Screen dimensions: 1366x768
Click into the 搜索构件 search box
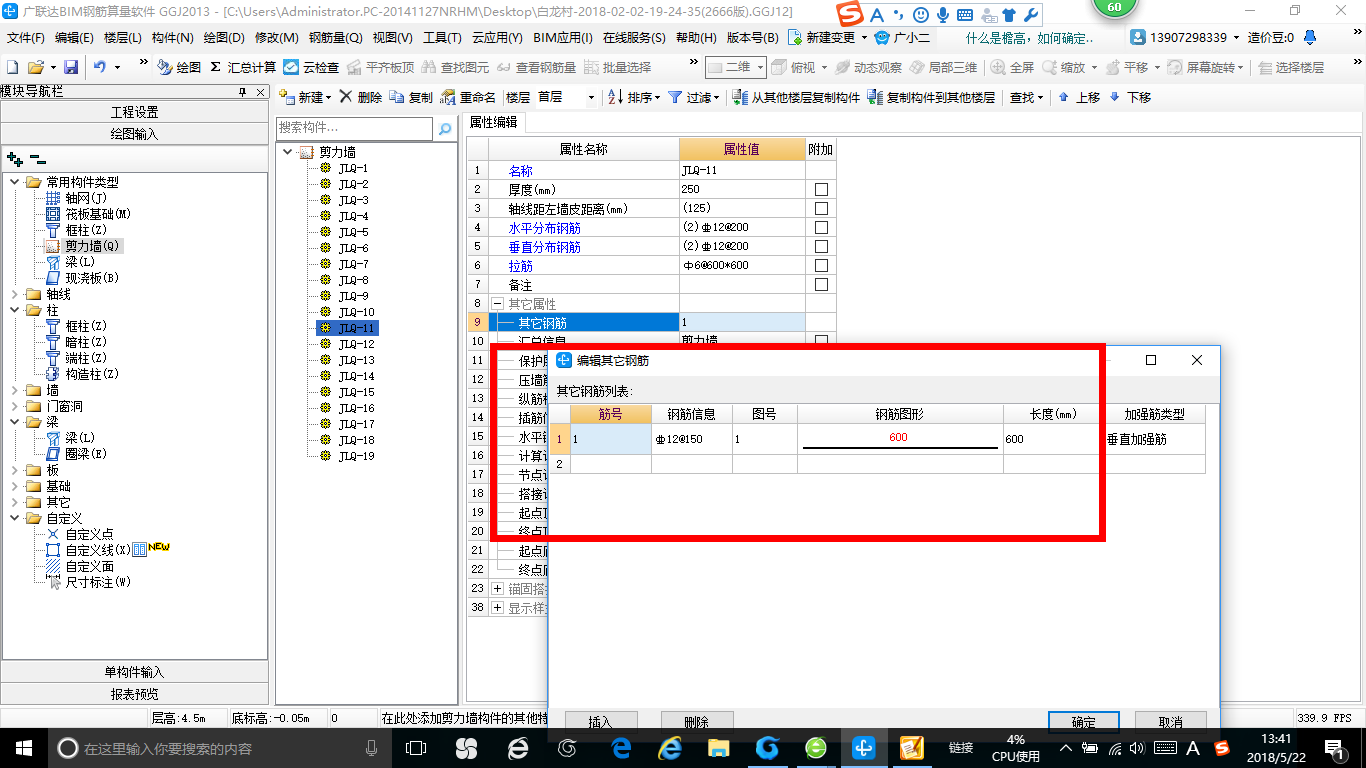[354, 128]
